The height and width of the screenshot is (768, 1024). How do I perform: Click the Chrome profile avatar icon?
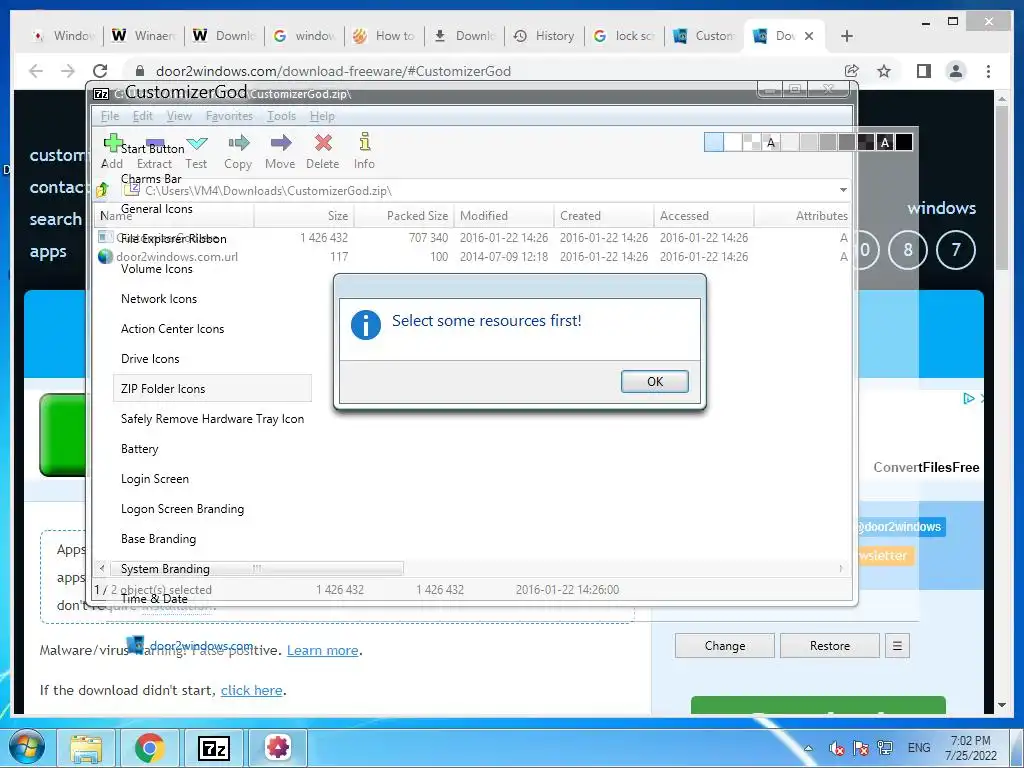[956, 71]
